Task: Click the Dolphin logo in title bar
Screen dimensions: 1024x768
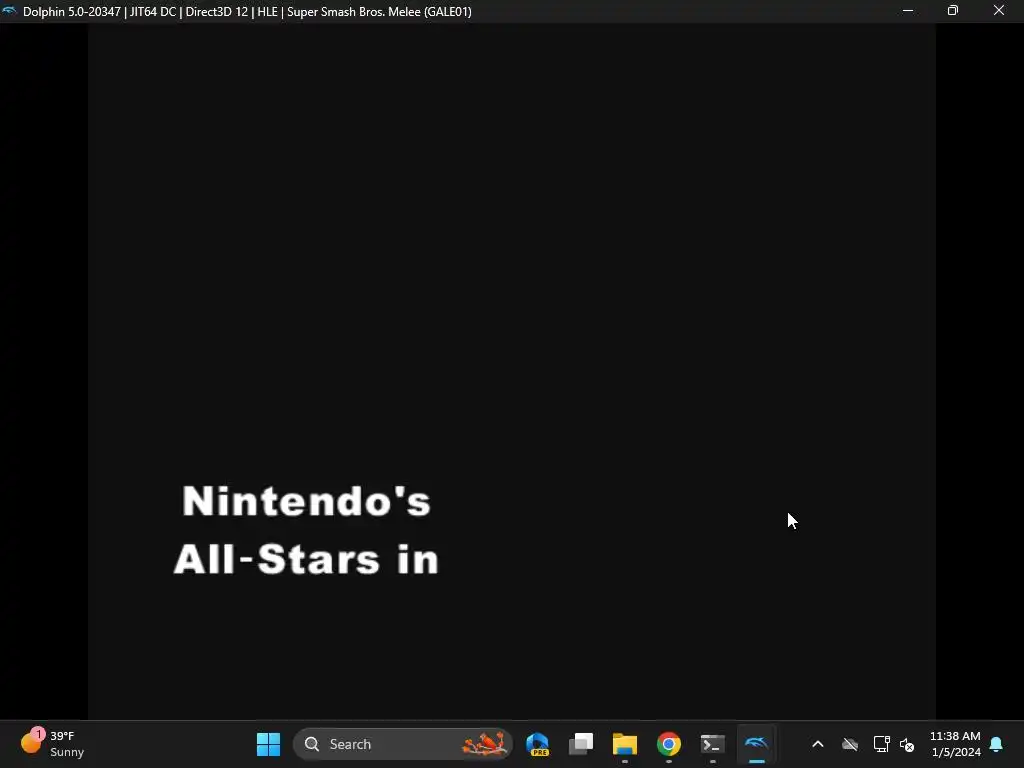Action: coord(9,11)
